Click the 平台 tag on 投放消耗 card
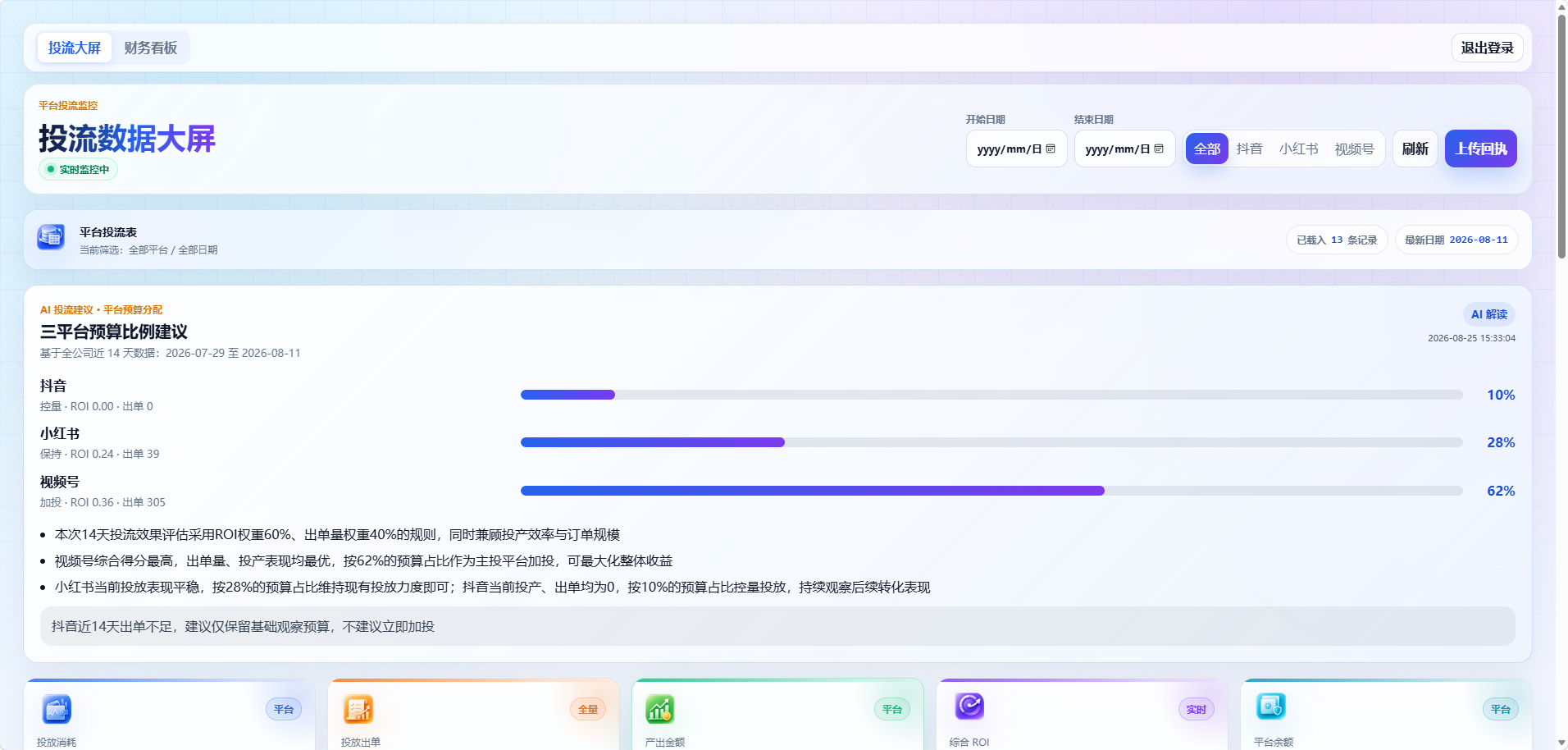The height and width of the screenshot is (750, 1568). point(284,710)
